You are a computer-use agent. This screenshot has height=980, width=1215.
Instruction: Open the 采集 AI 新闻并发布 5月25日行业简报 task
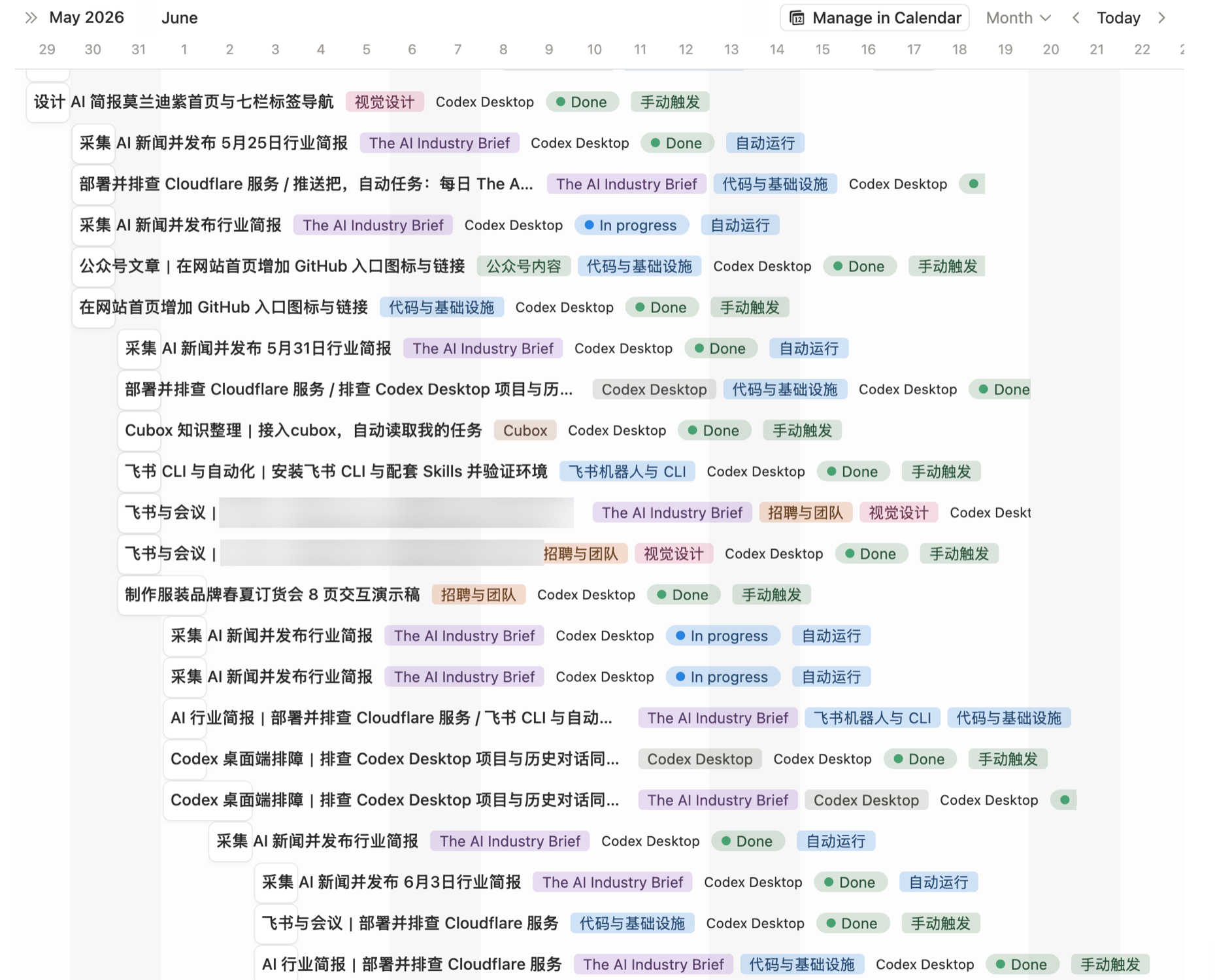pyautogui.click(x=214, y=143)
